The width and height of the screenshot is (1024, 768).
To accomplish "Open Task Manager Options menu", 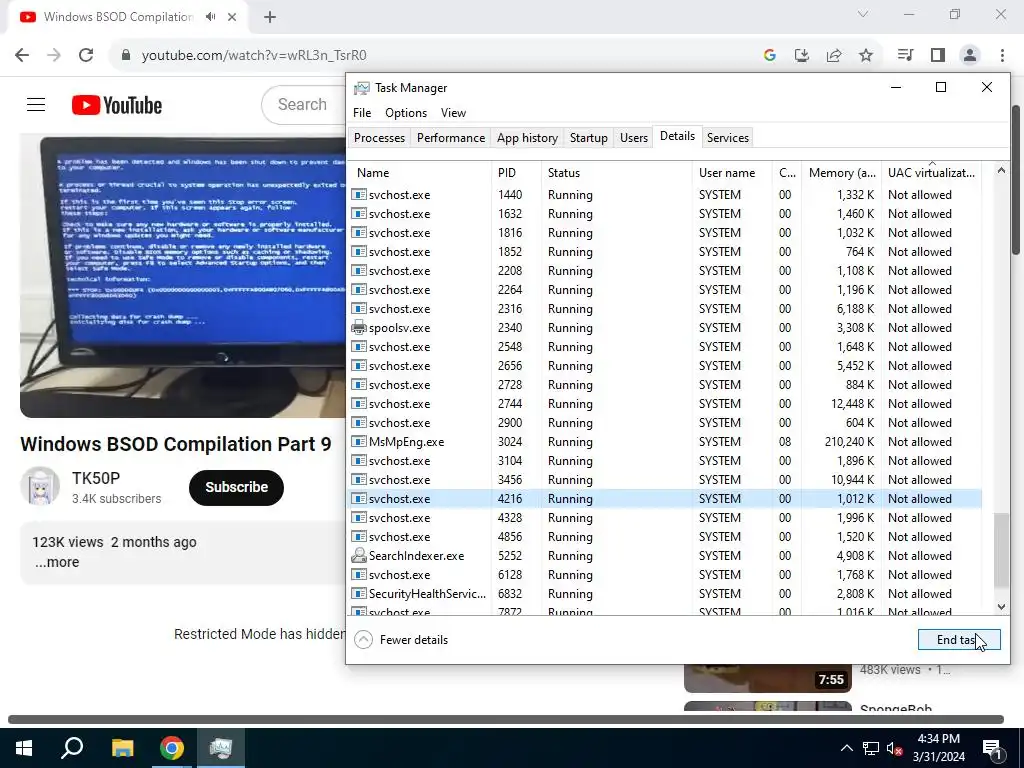I will coord(406,113).
